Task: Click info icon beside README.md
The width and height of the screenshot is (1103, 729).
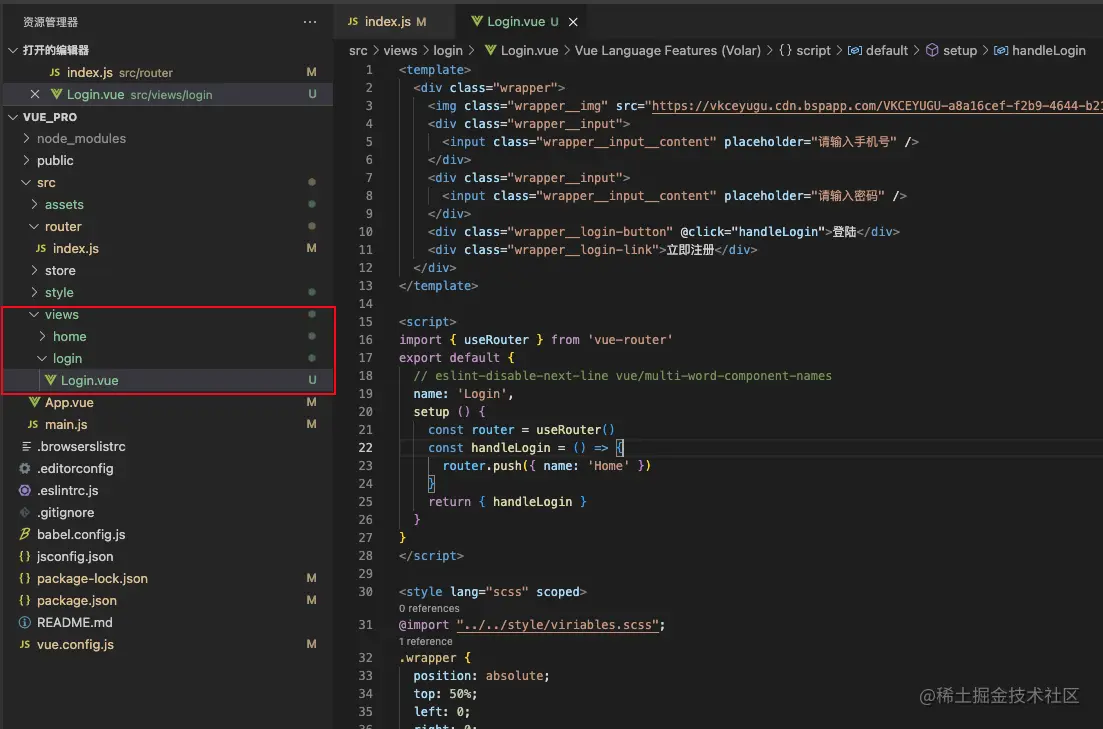Action: (x=25, y=622)
